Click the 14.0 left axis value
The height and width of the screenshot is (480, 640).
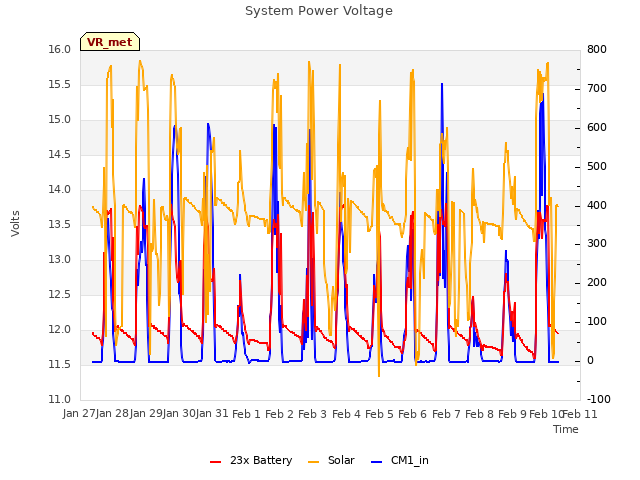[x=60, y=190]
